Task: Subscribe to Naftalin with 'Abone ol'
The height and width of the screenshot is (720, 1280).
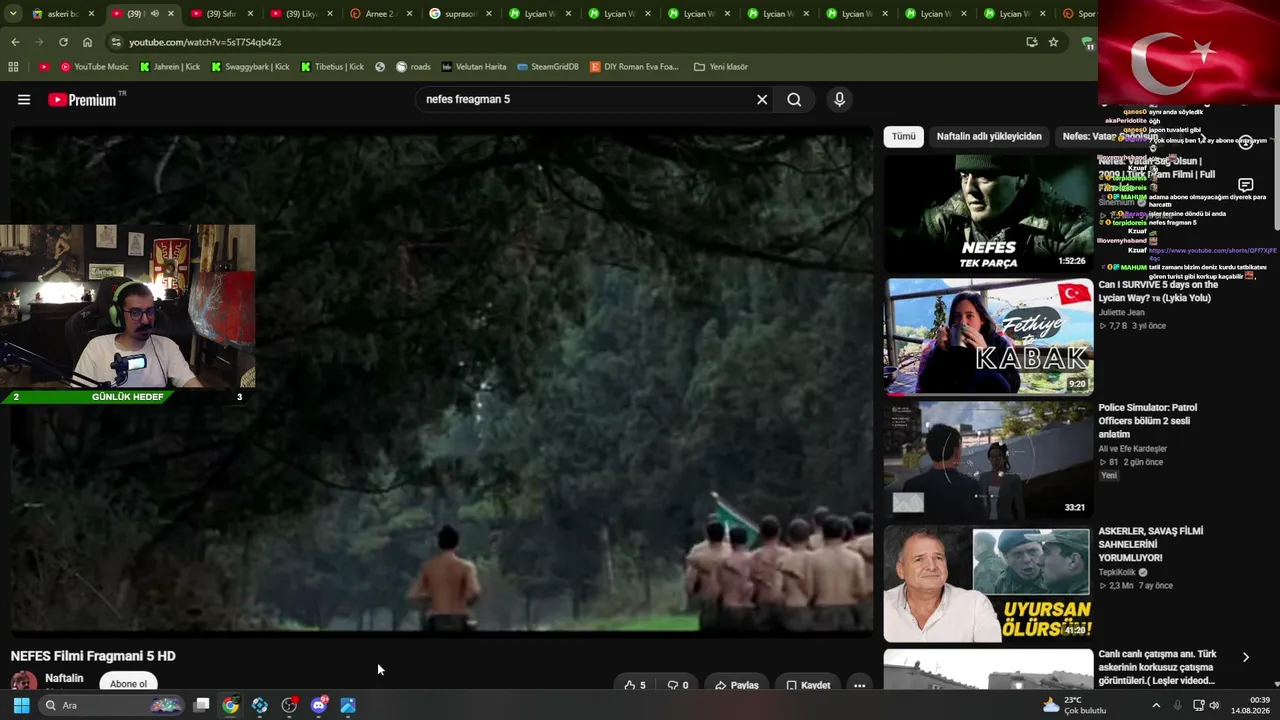Action: coord(128,684)
